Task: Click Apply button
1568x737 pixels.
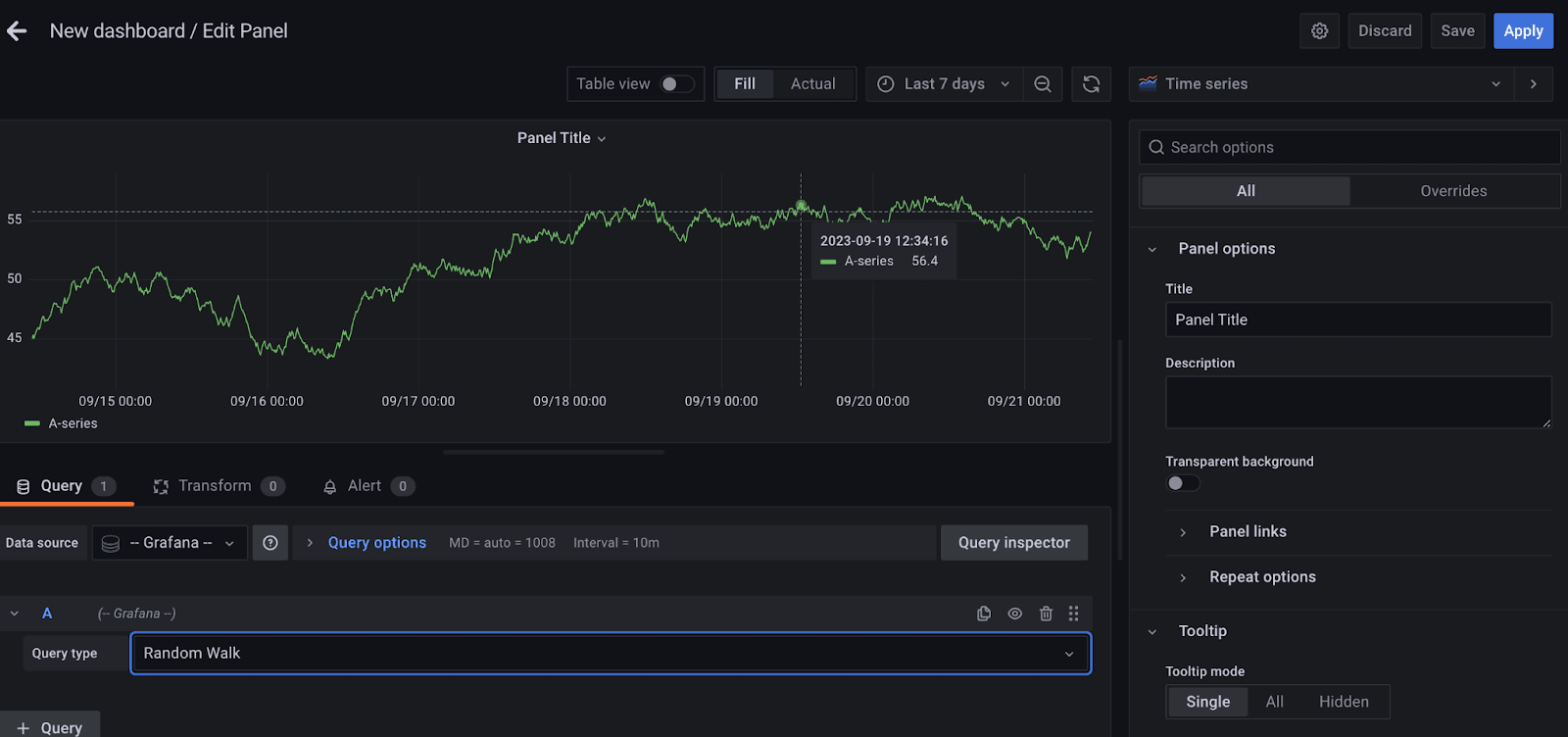Action: point(1523,31)
